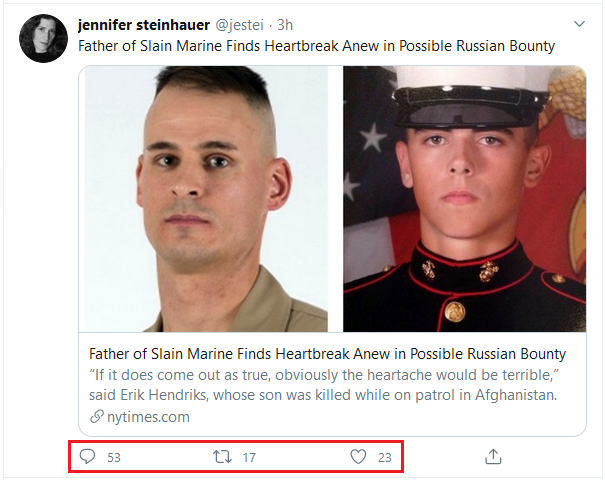
Task: Open the tweet via the 3h timestamp
Action: pyautogui.click(x=285, y=23)
